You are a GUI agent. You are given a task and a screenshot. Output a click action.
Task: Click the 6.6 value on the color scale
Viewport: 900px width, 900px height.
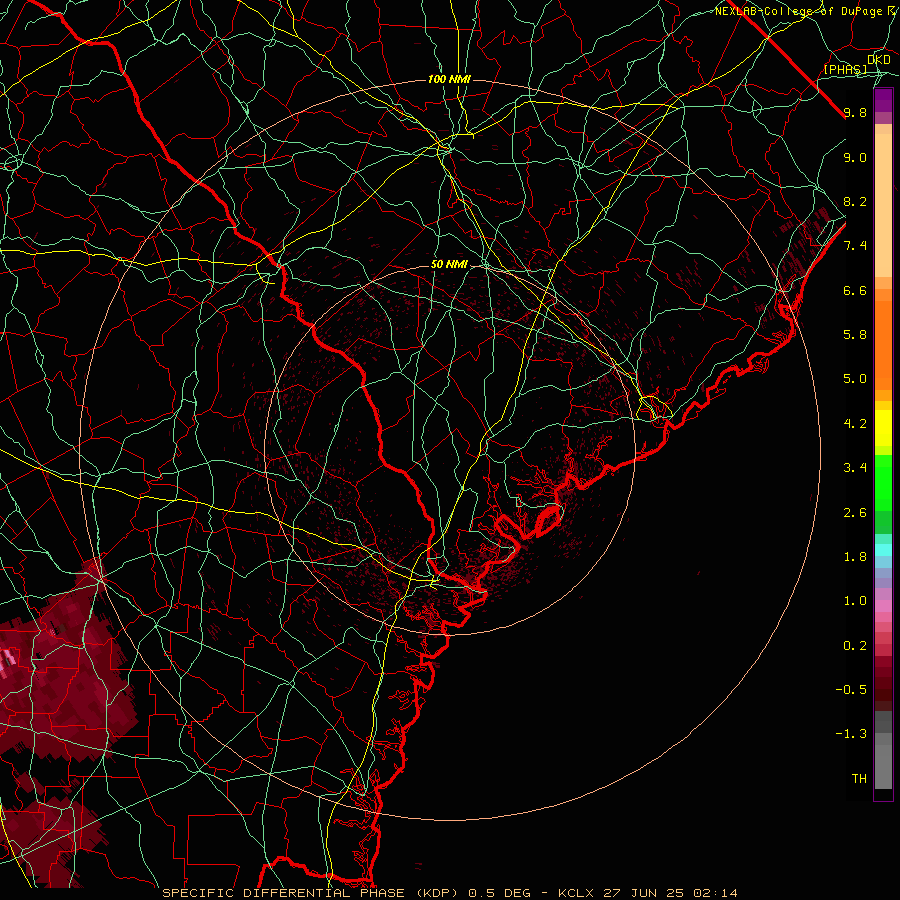pos(855,290)
